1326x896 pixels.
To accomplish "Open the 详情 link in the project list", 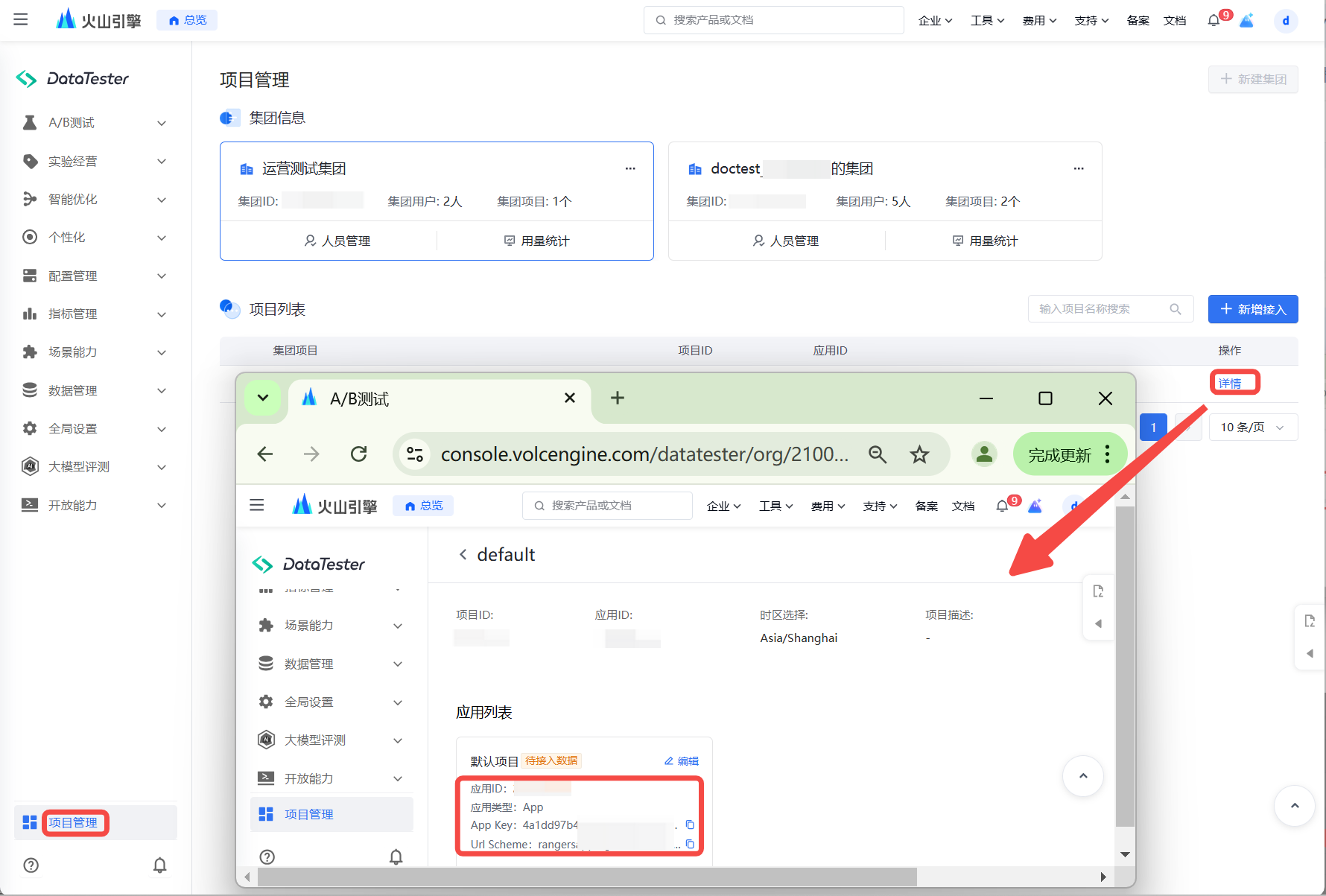I will 1230,384.
